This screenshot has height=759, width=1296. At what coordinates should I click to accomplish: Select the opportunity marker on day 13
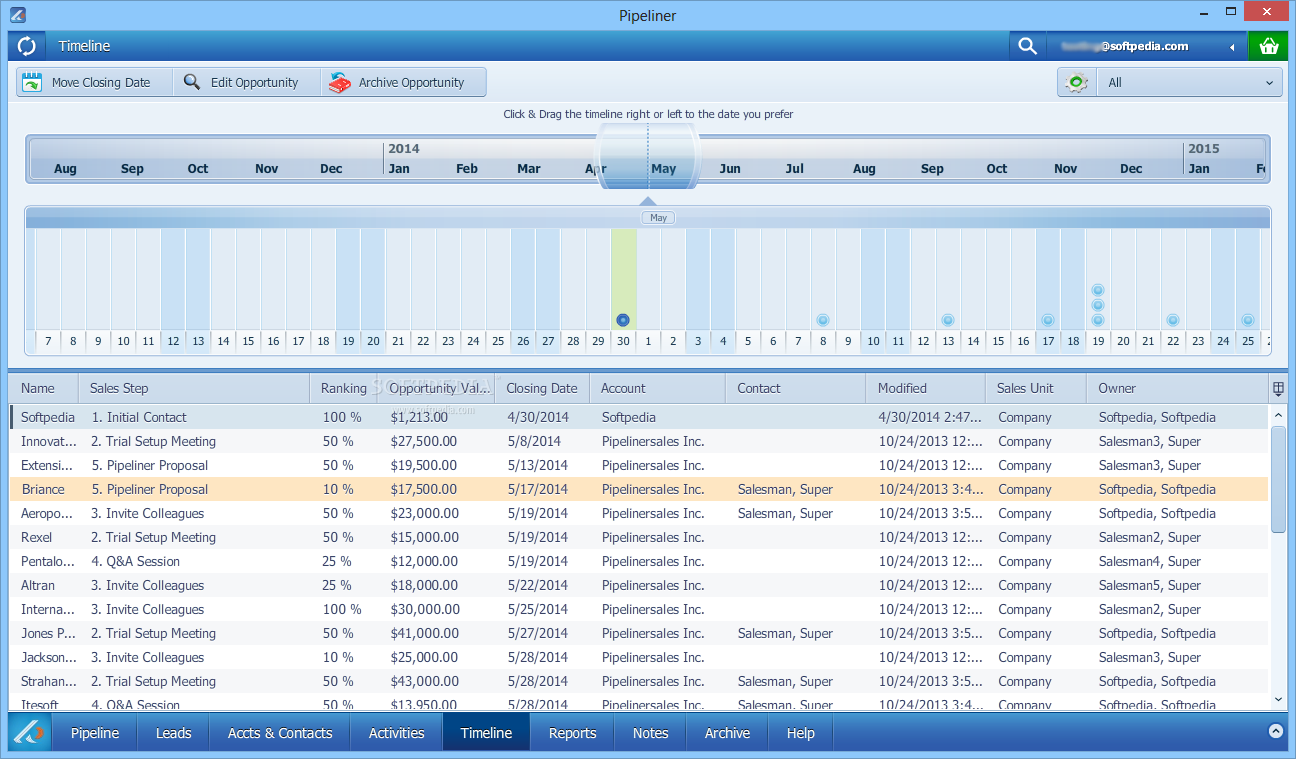948,320
